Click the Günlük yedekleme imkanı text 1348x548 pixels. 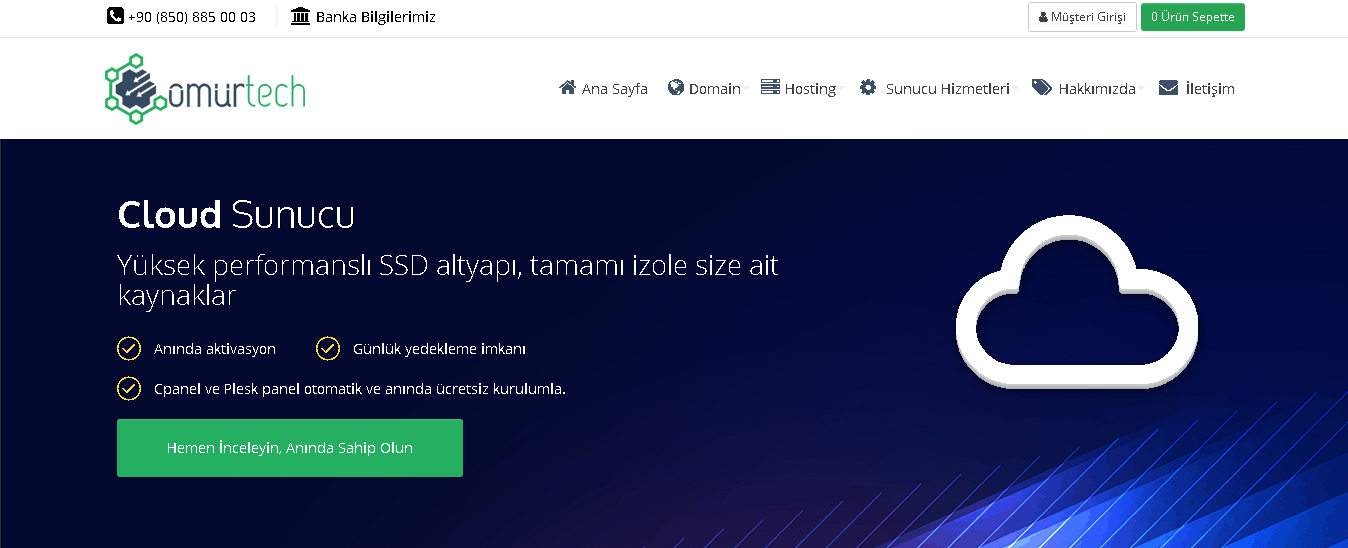[x=439, y=349]
